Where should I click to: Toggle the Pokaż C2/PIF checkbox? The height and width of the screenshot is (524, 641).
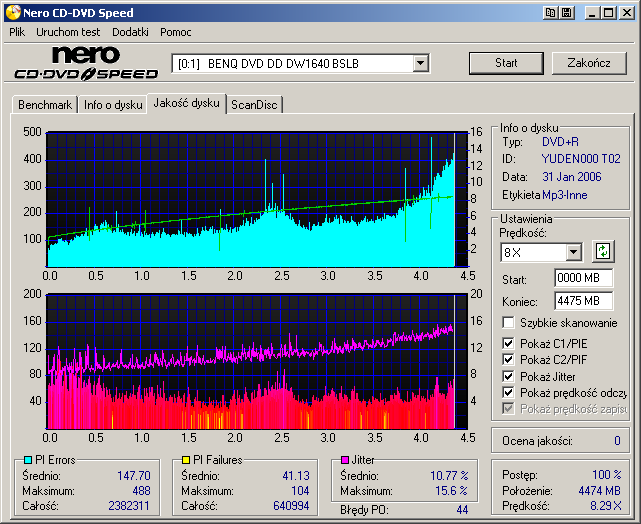(508, 360)
